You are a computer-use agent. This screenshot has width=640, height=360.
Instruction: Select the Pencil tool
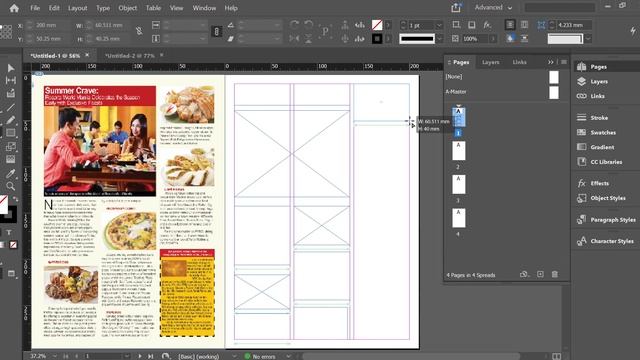point(11,120)
